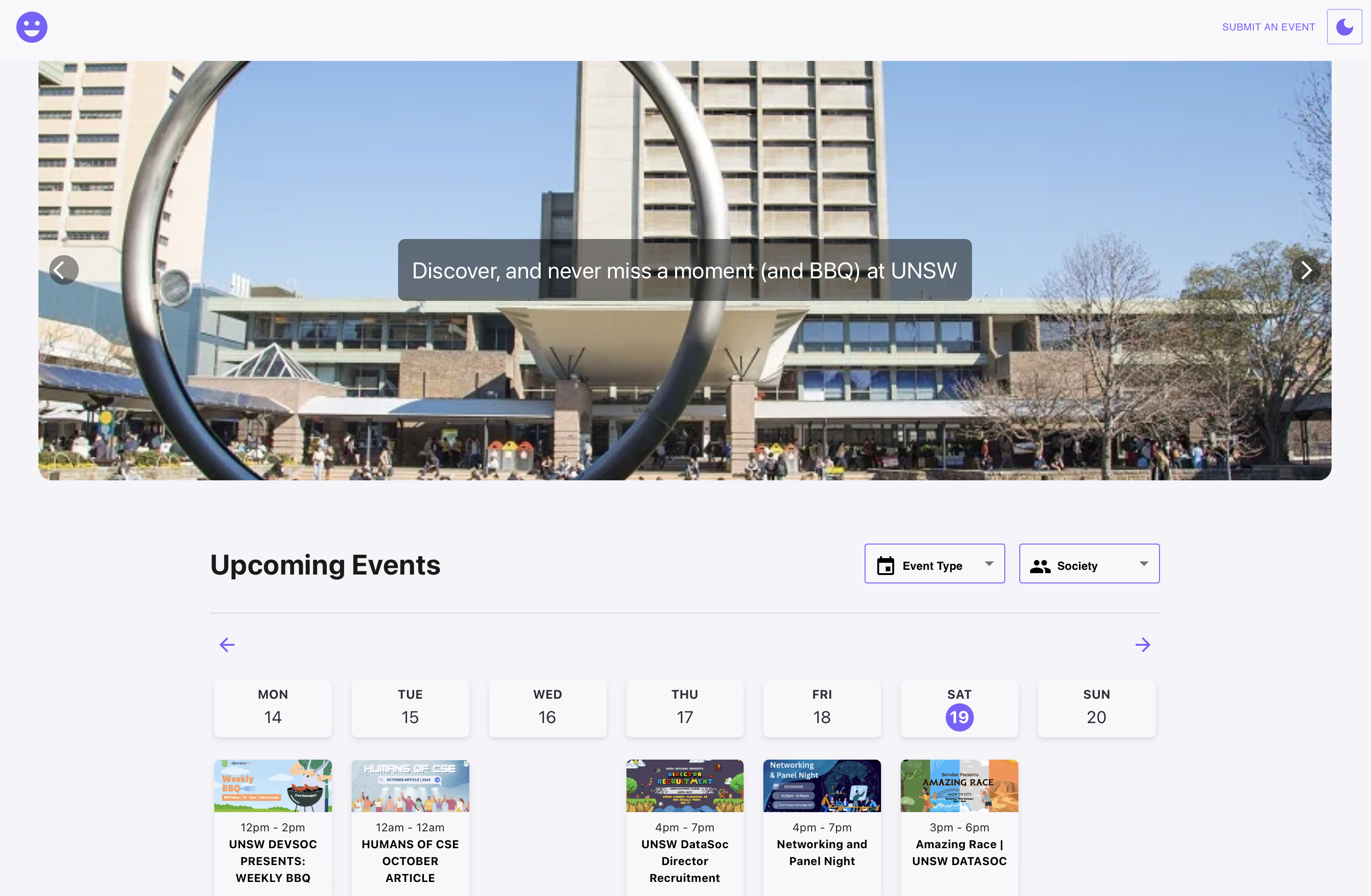Go to previous week with left arrow
The image size is (1371, 896).
[x=227, y=645]
